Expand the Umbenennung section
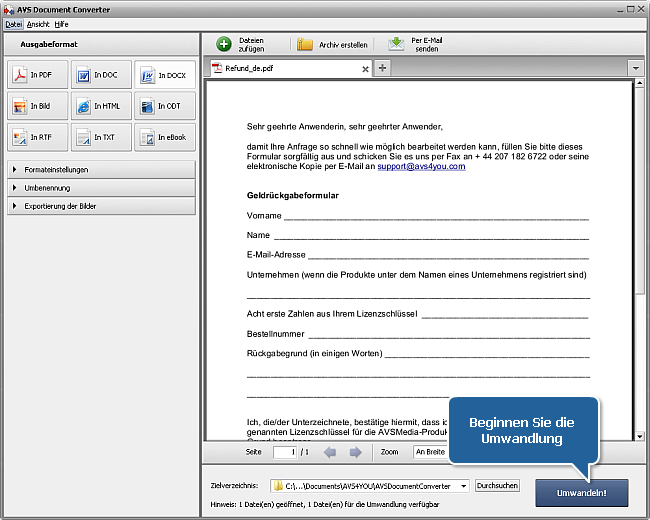650x520 pixels. click(x=100, y=188)
